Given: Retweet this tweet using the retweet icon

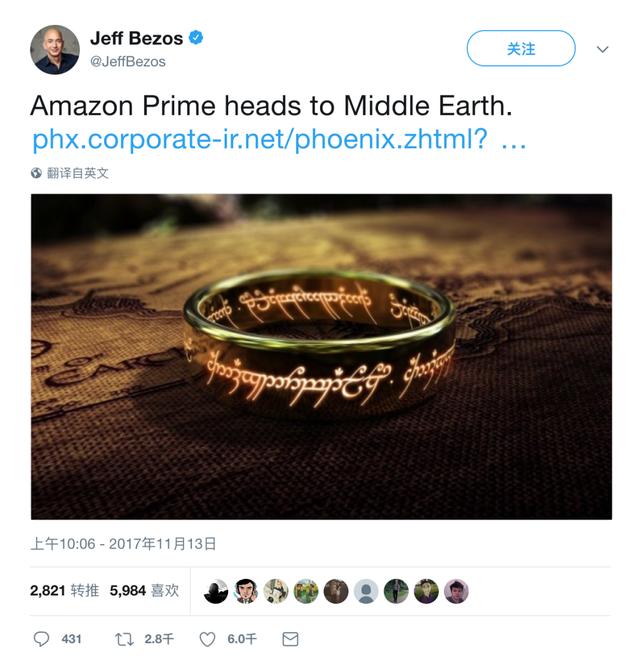Looking at the screenshot, I should point(127,638).
